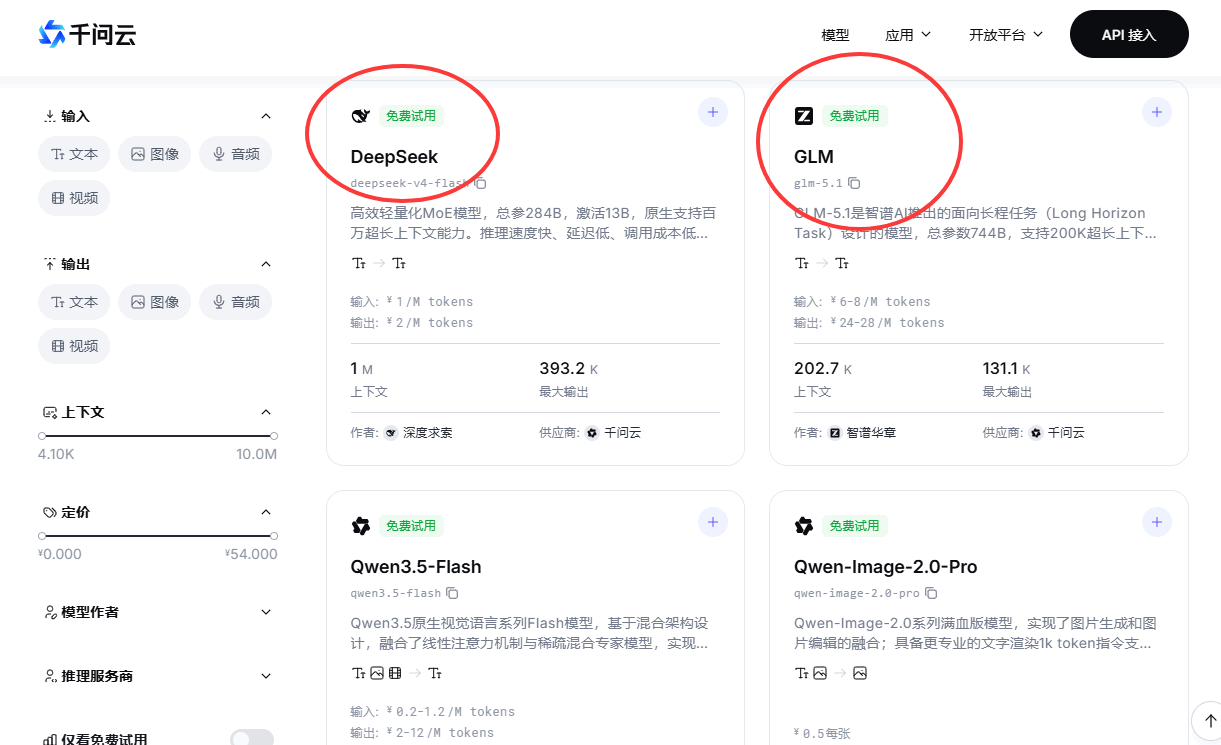Toggle the 视频 filter under 输入
1221x745 pixels.
coord(74,198)
